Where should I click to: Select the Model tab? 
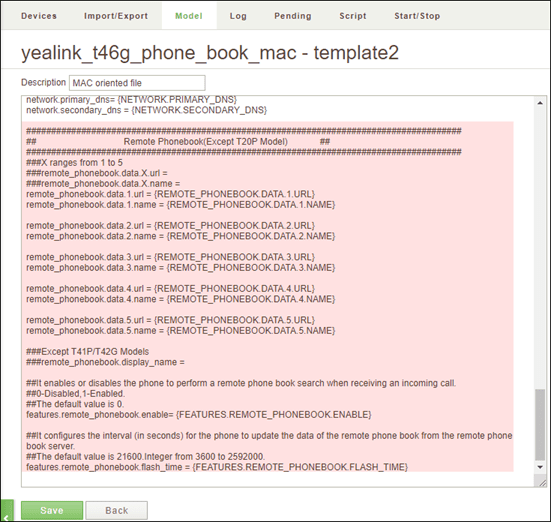(189, 16)
